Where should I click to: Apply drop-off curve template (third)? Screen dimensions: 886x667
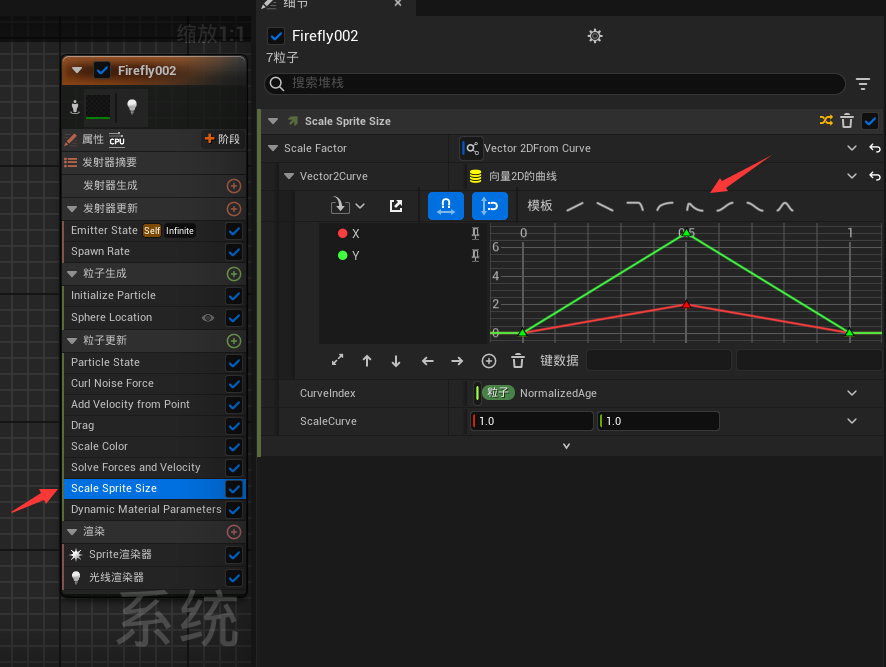pos(635,207)
